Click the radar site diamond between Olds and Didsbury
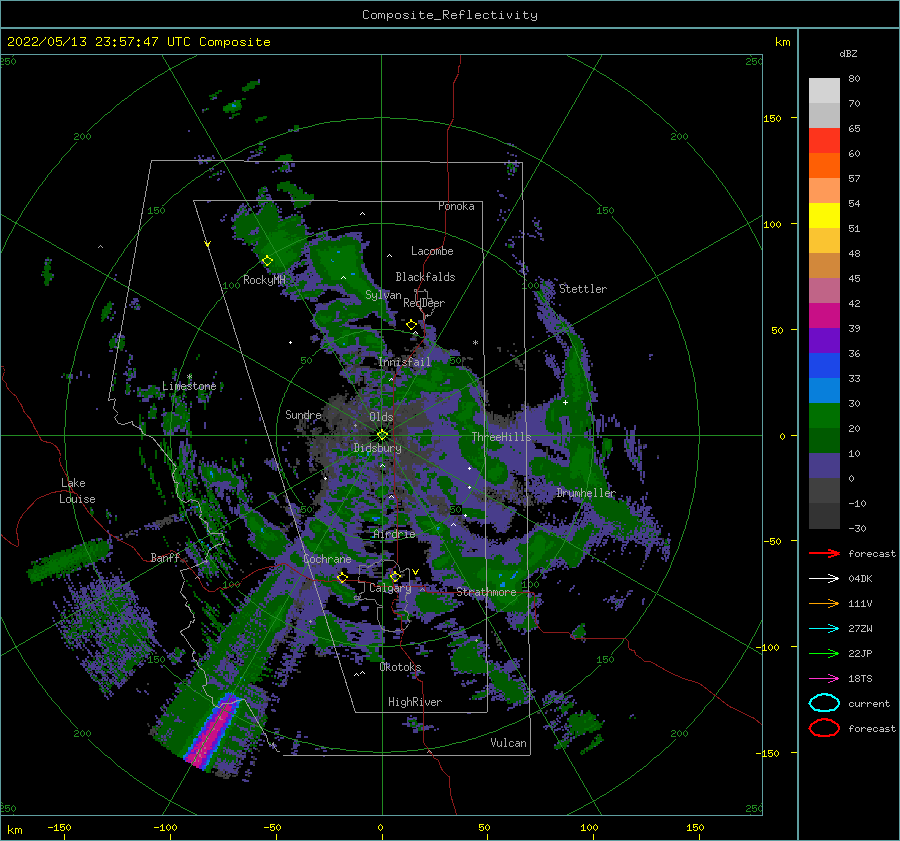The image size is (900, 841). (382, 435)
